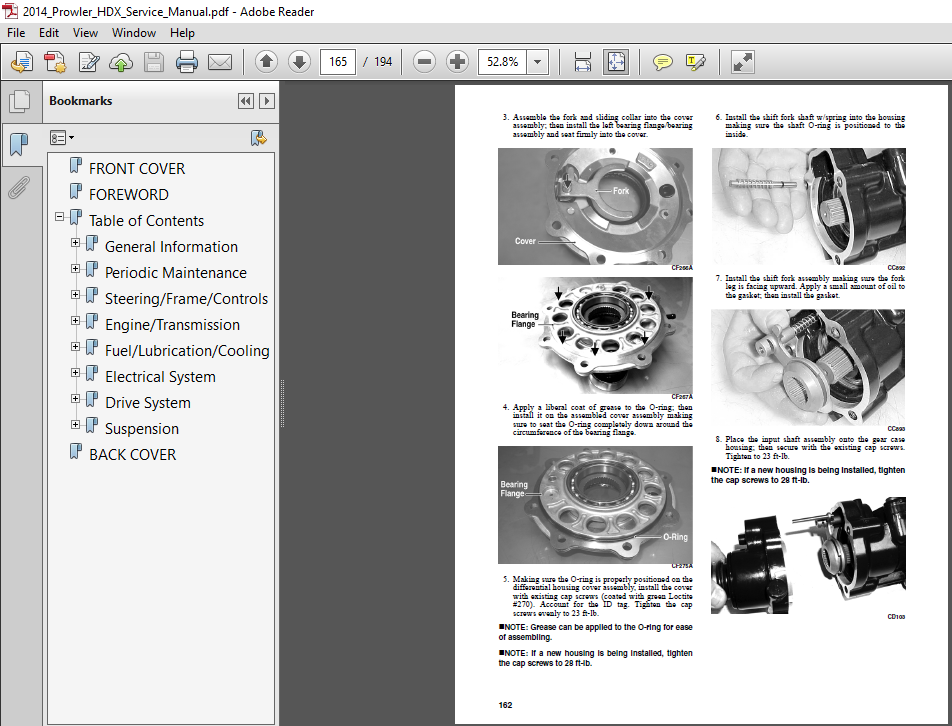Screen dimensions: 952x726
Task: Click the cloud upload icon
Action: click(x=121, y=62)
